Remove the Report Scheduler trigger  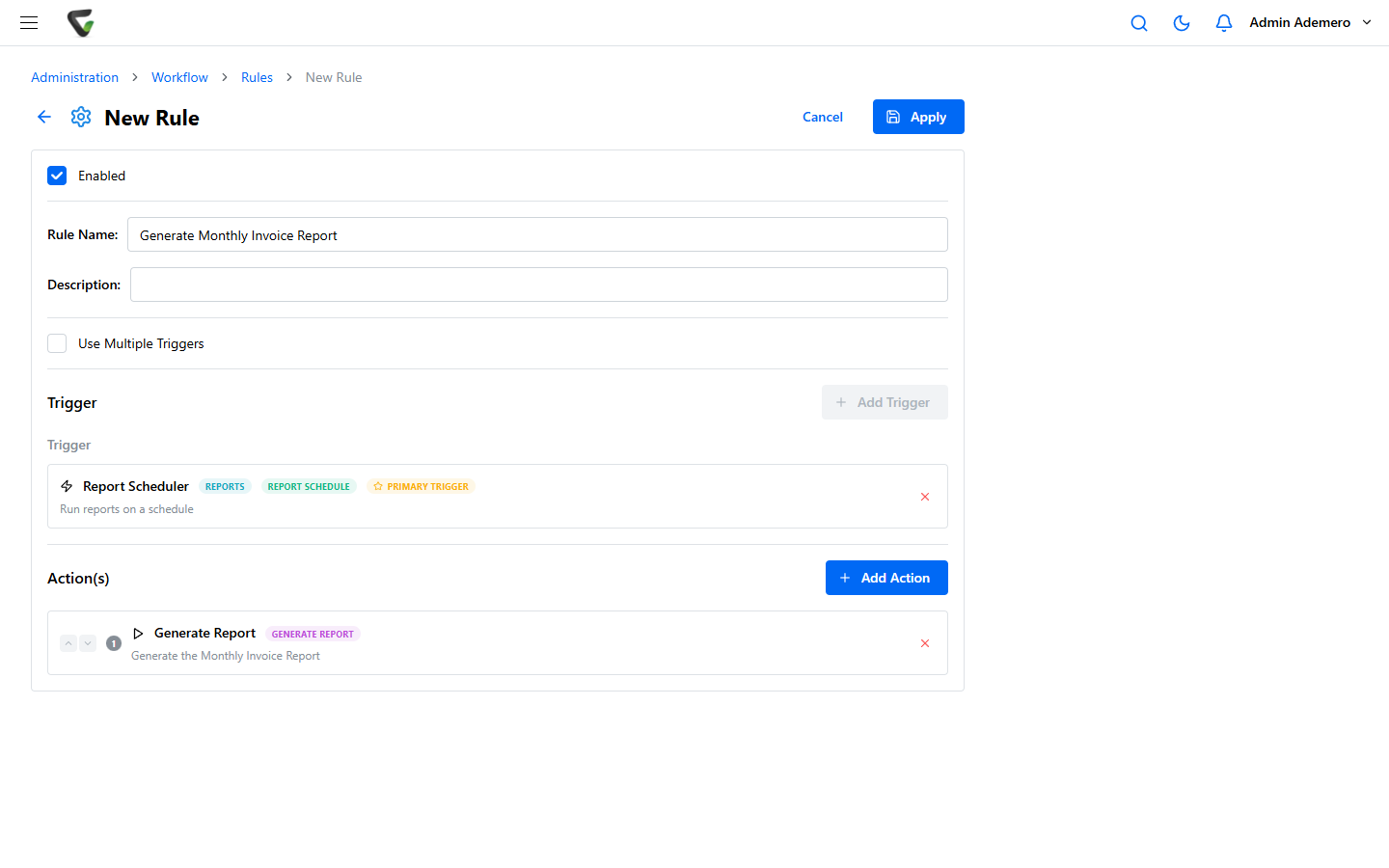pos(925,497)
